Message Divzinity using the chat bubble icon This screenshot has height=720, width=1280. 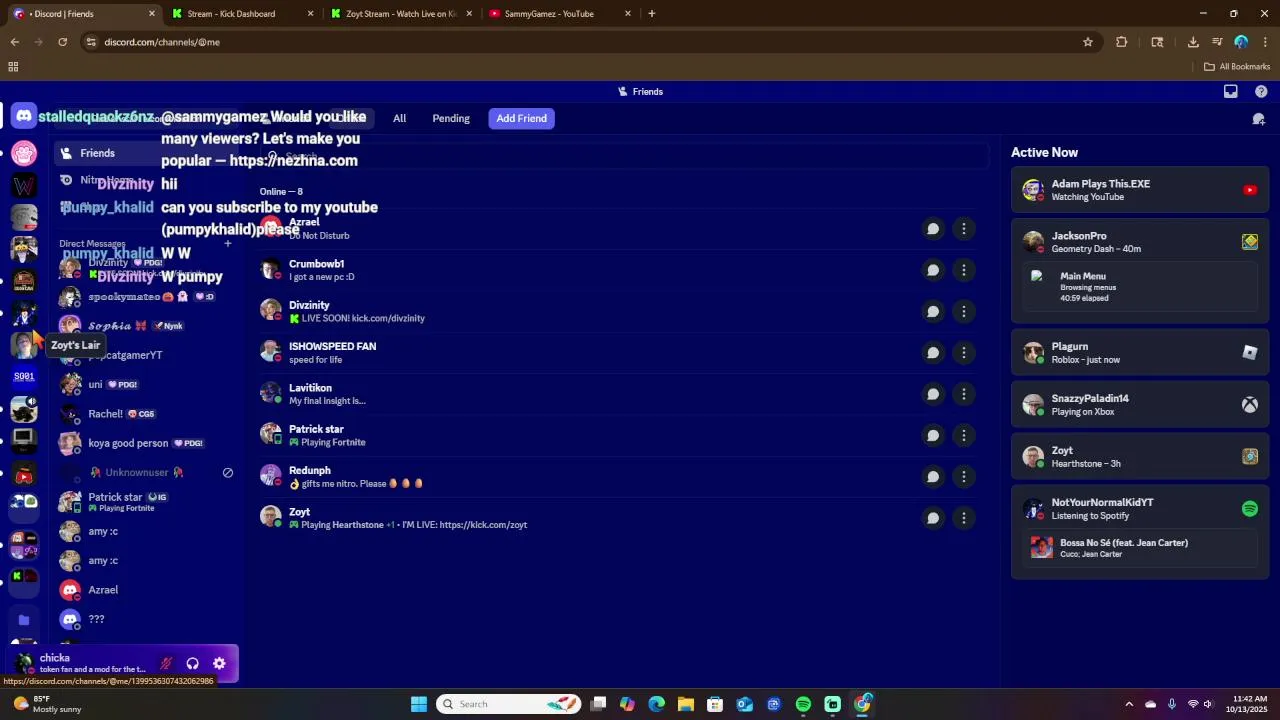(x=933, y=311)
